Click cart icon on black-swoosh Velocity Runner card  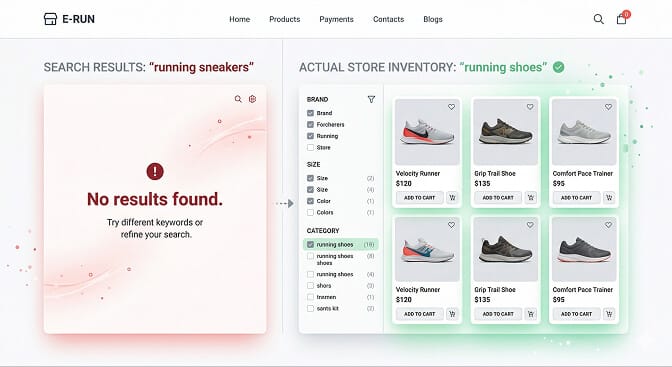click(452, 198)
